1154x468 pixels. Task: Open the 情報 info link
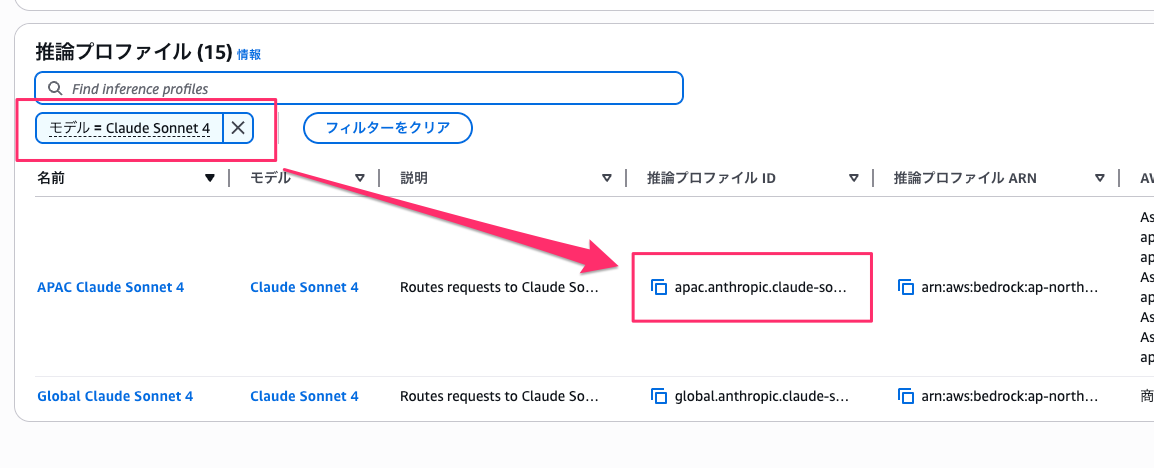pyautogui.click(x=249, y=54)
